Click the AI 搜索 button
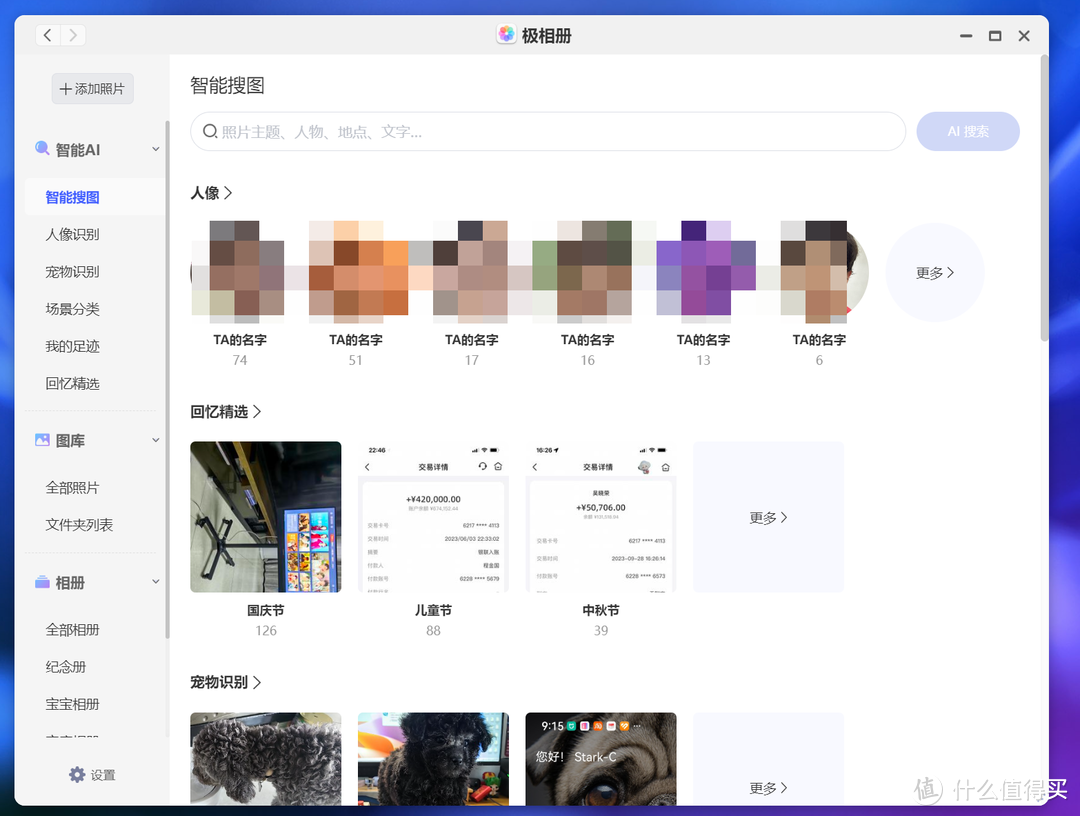The image size is (1080, 816). click(x=968, y=132)
